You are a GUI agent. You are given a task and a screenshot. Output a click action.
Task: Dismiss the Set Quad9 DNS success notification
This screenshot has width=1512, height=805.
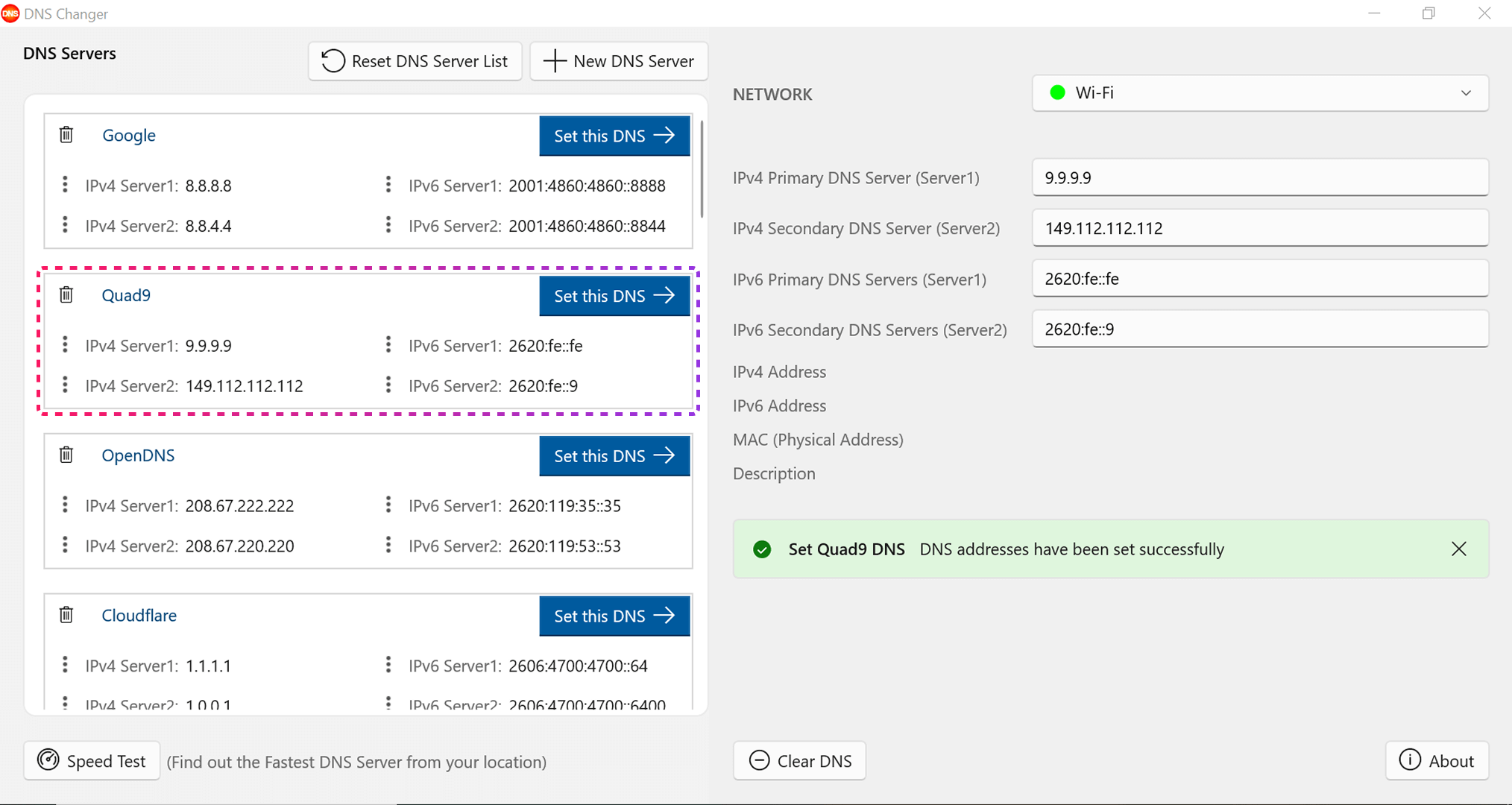[x=1458, y=549]
